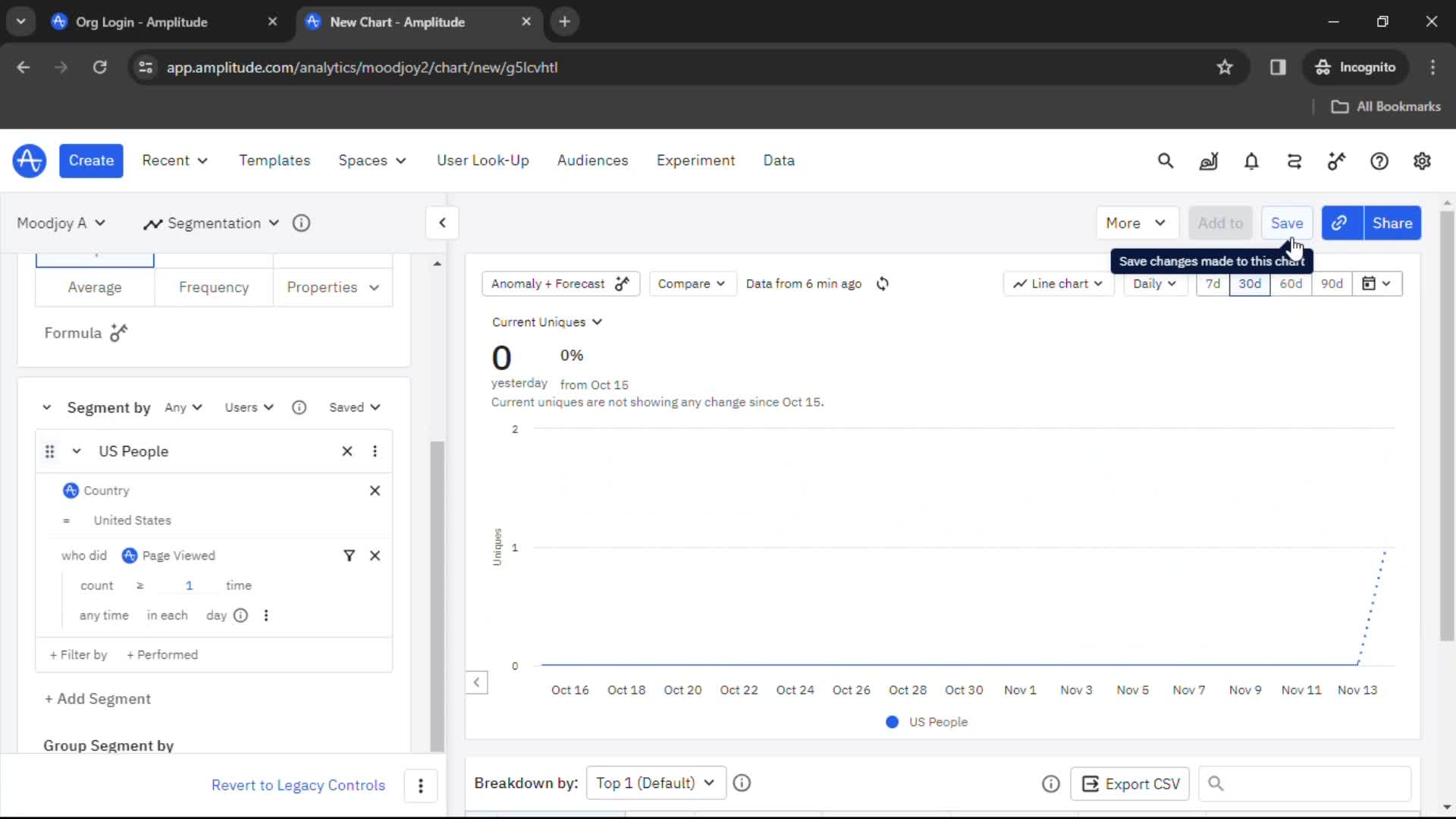Screen dimensions: 1456x819
Task: Click the info icon beside Segmentation
Action: [301, 223]
